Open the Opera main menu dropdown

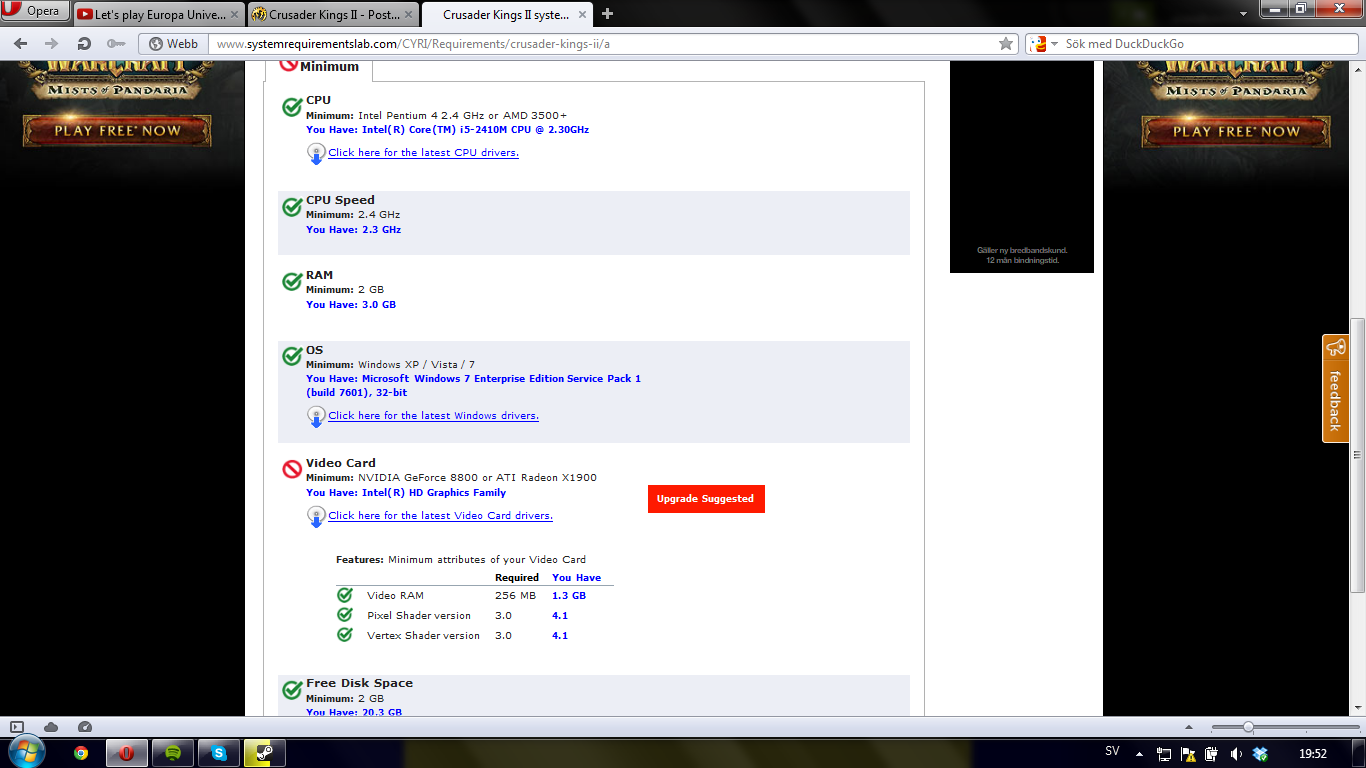(x=36, y=12)
